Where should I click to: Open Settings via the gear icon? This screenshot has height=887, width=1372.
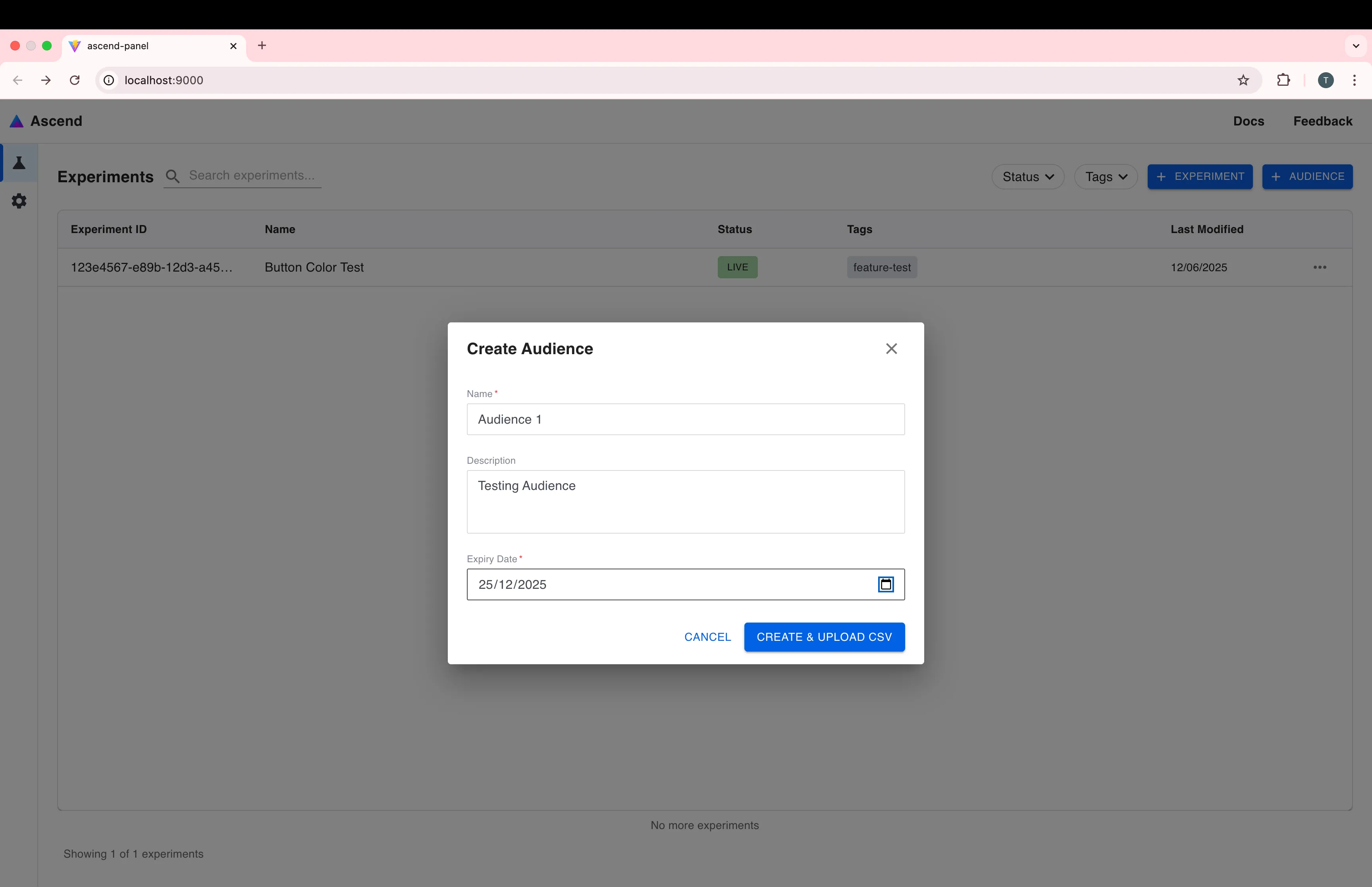click(19, 201)
